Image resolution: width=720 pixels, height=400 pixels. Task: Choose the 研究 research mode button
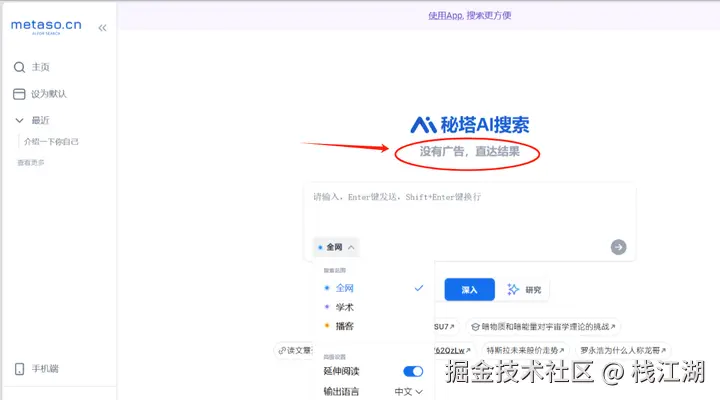tap(524, 290)
